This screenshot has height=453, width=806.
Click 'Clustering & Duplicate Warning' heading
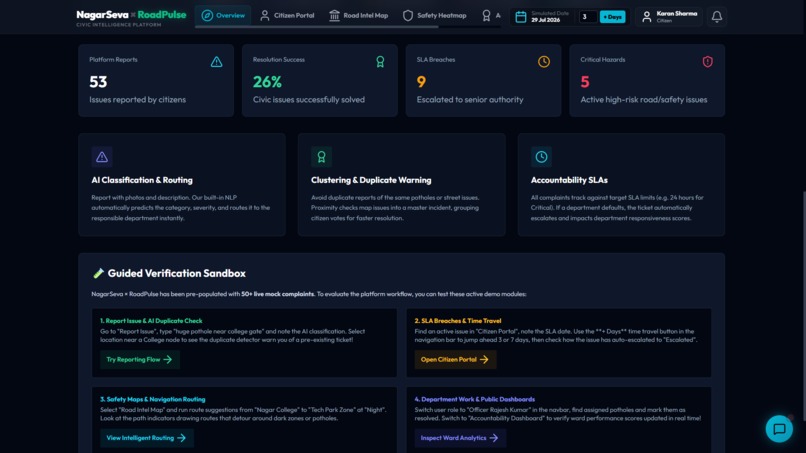371,180
